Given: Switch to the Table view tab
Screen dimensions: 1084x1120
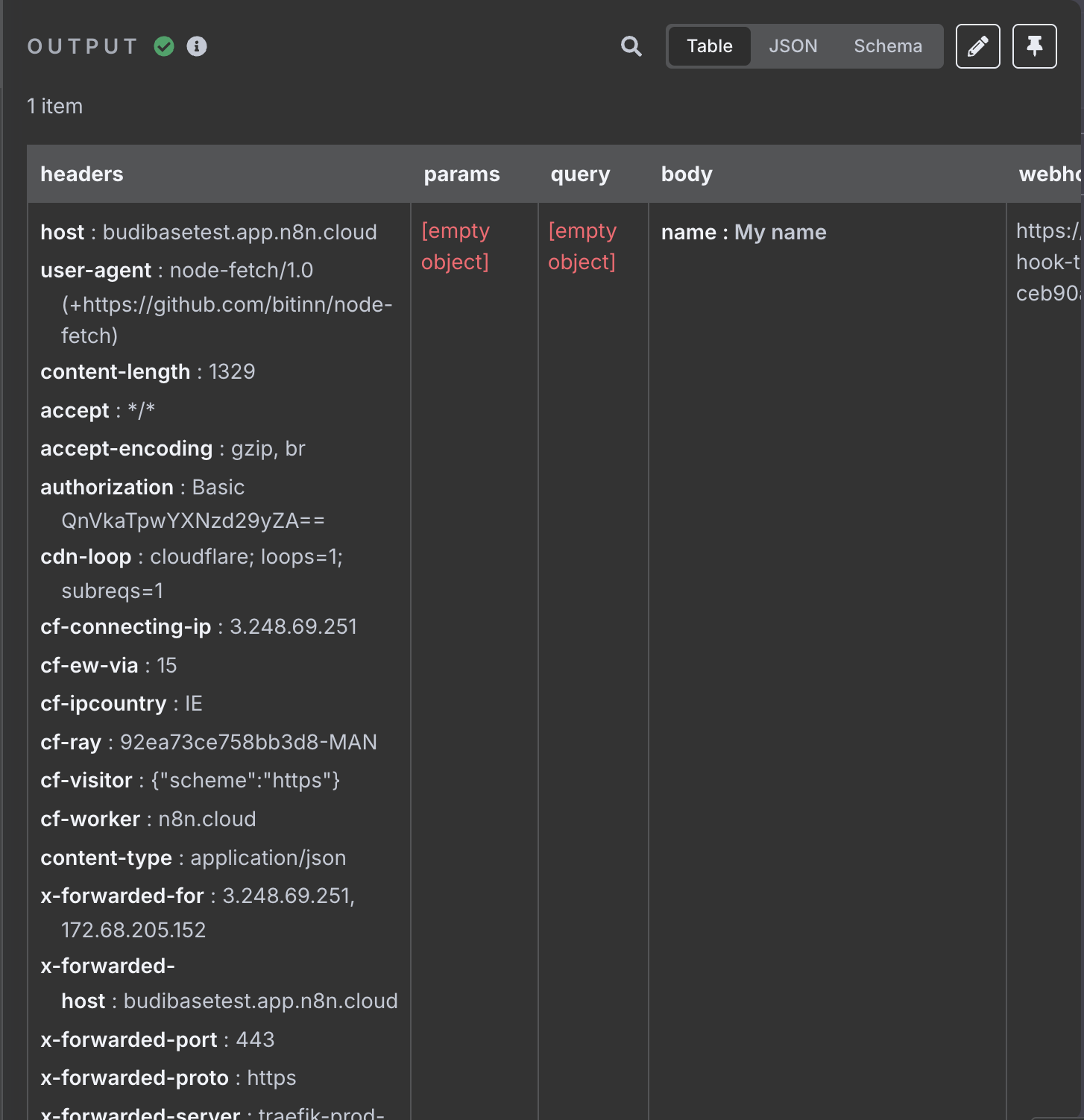Looking at the screenshot, I should coord(710,46).
